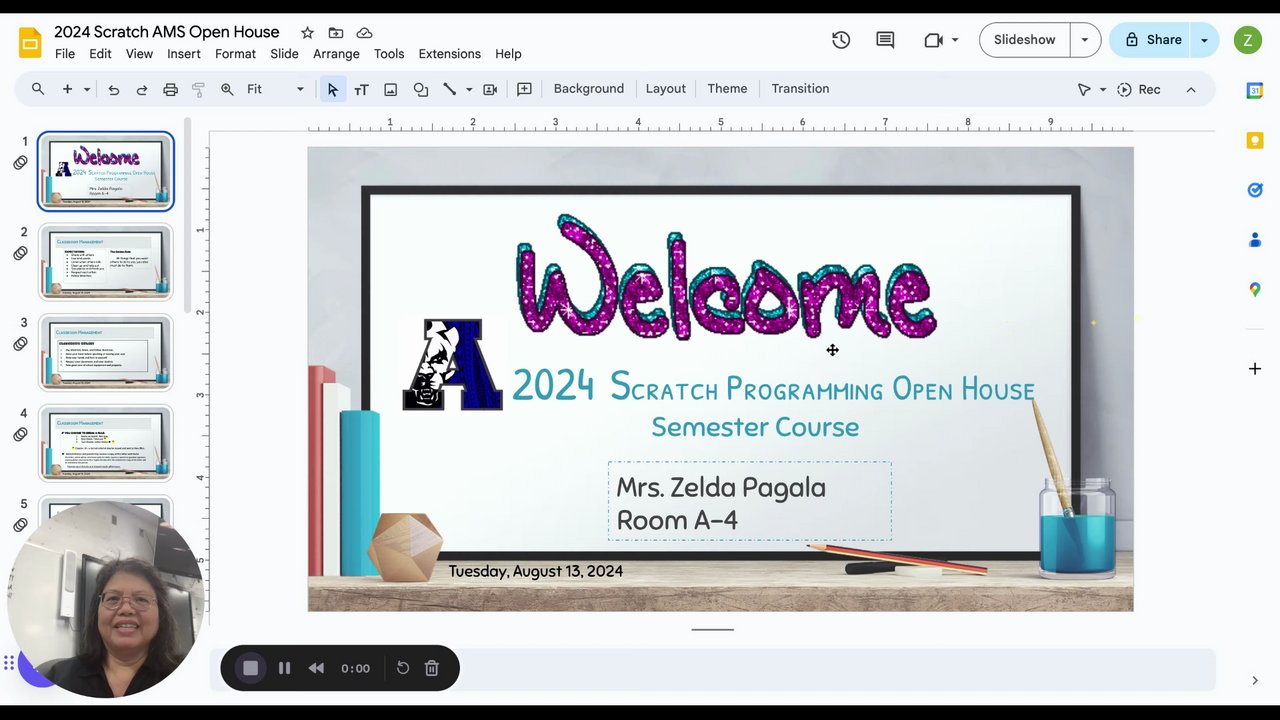Collapse the toolbar with up chevron

(1190, 89)
